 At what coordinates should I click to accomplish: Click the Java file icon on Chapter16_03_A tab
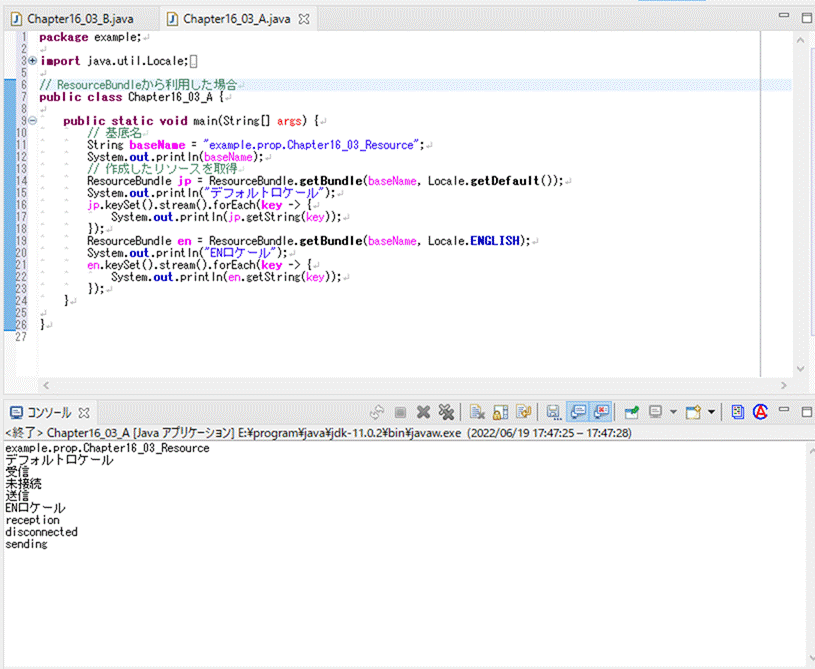172,19
